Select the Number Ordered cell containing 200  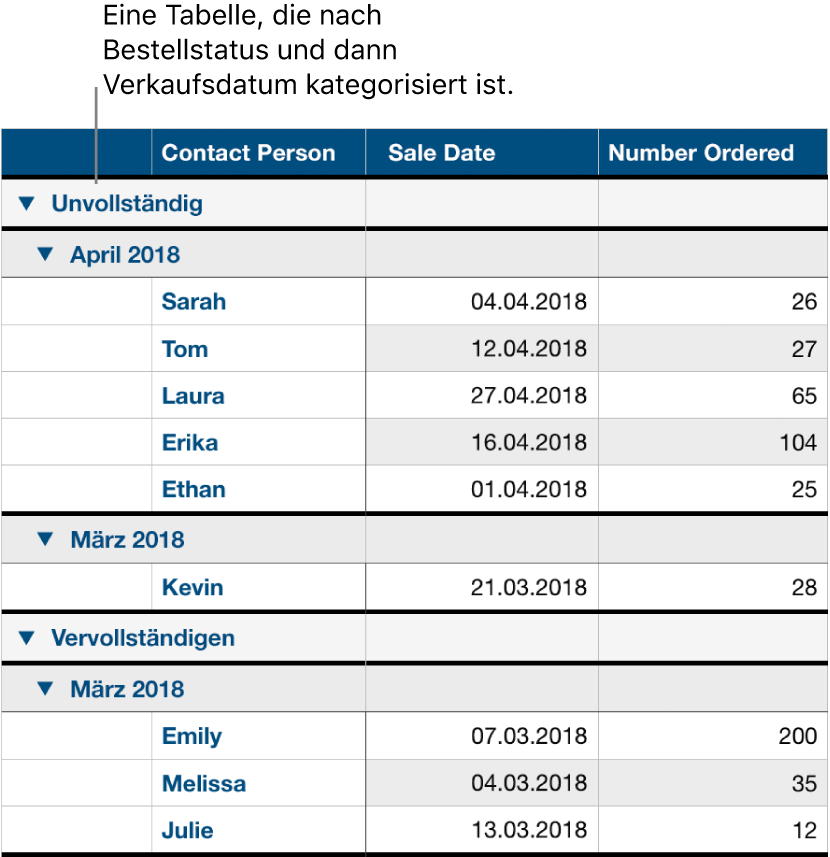[712, 736]
